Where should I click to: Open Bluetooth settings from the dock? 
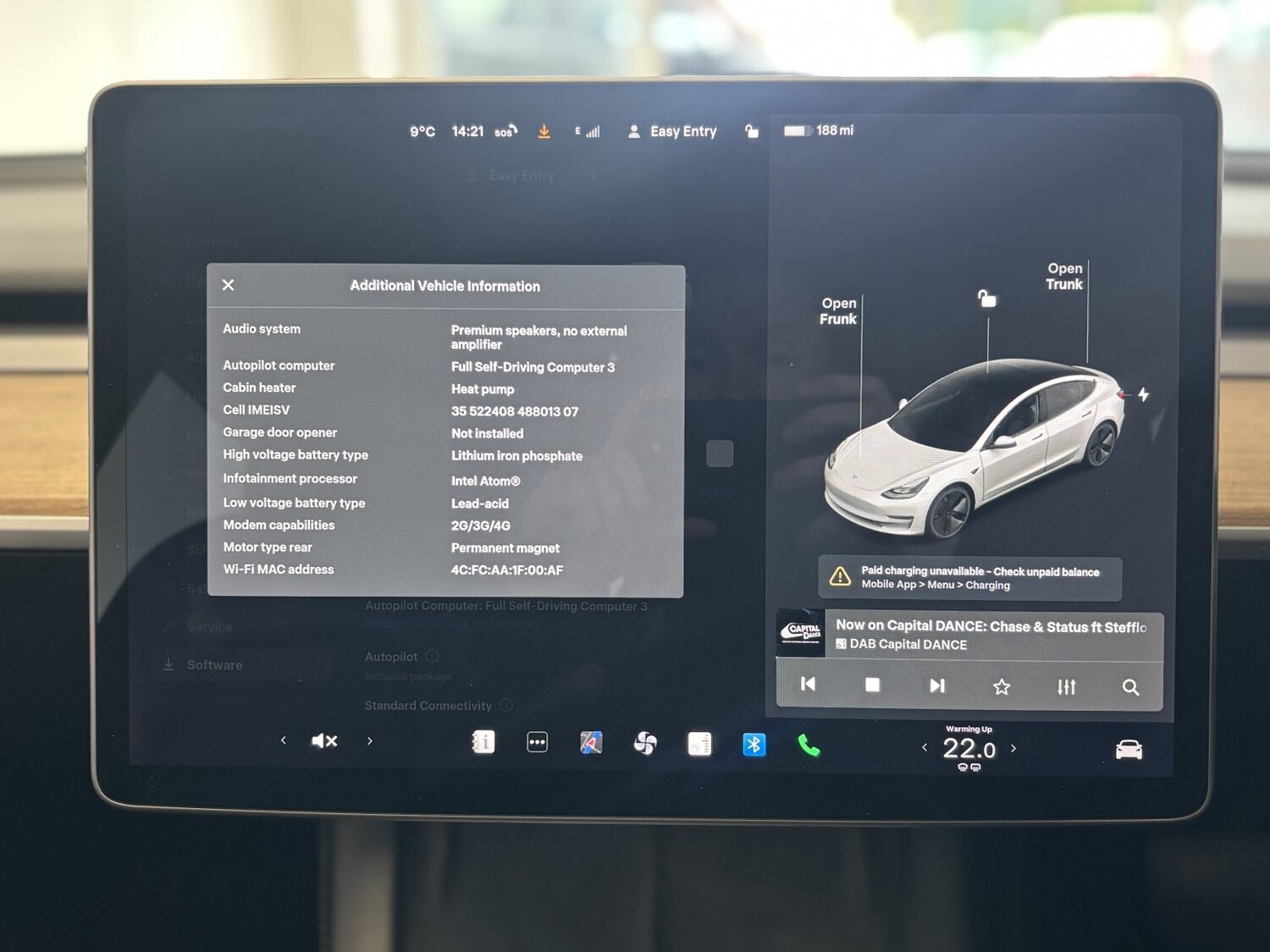[754, 744]
